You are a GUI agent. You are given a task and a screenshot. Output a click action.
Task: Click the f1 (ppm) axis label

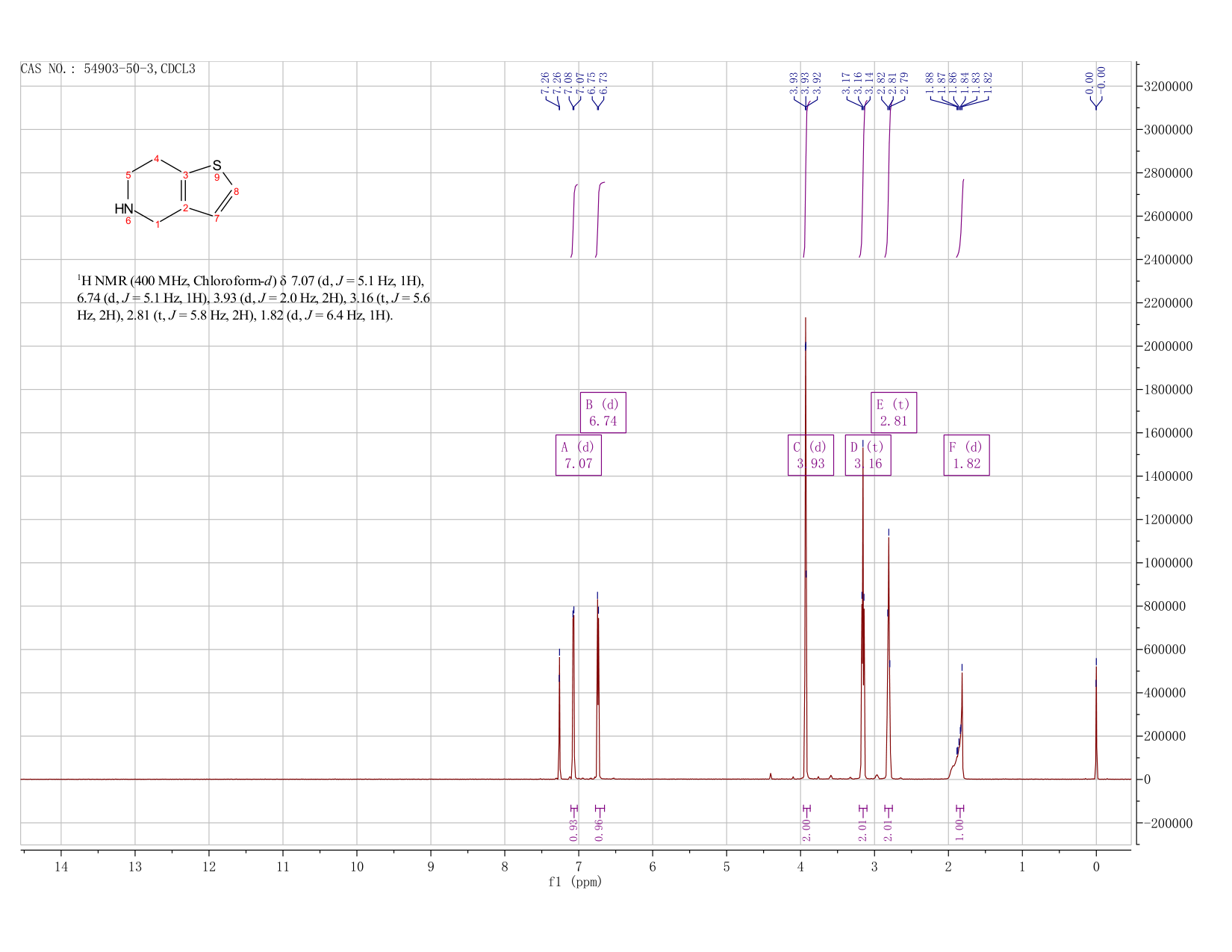(575, 882)
